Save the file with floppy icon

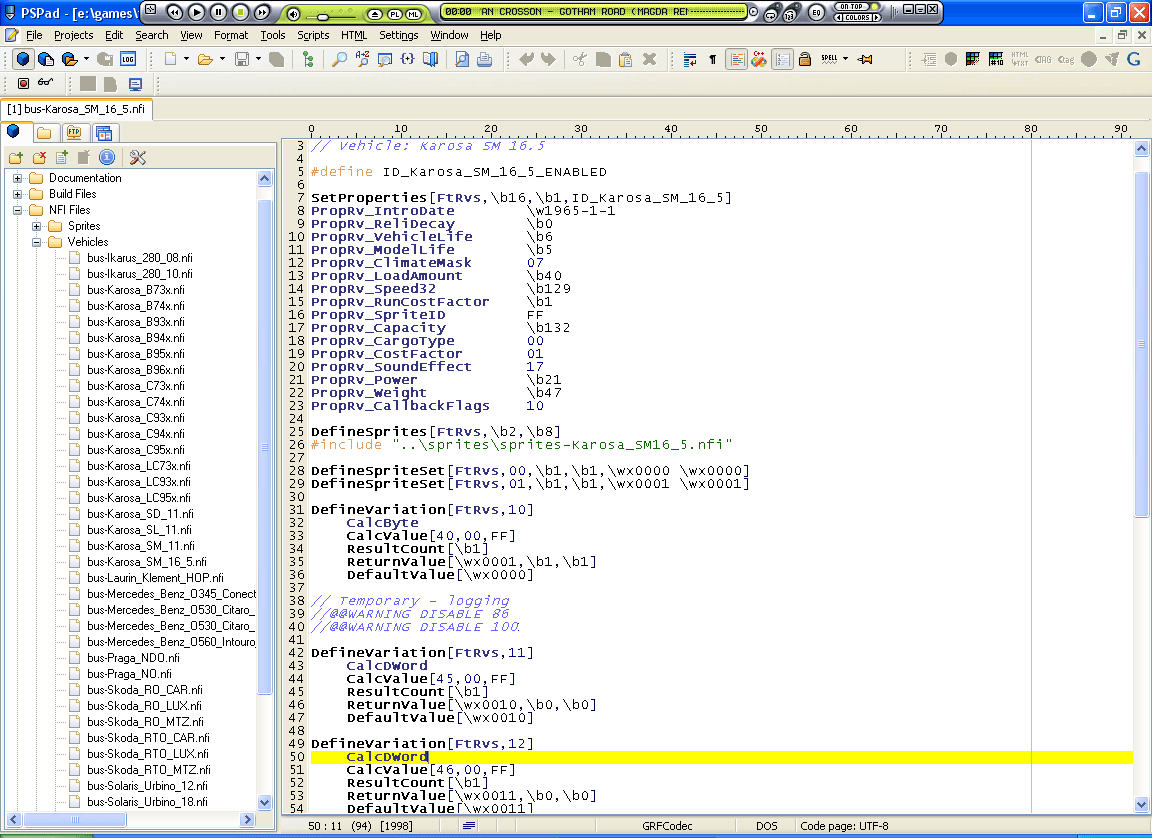[x=242, y=59]
